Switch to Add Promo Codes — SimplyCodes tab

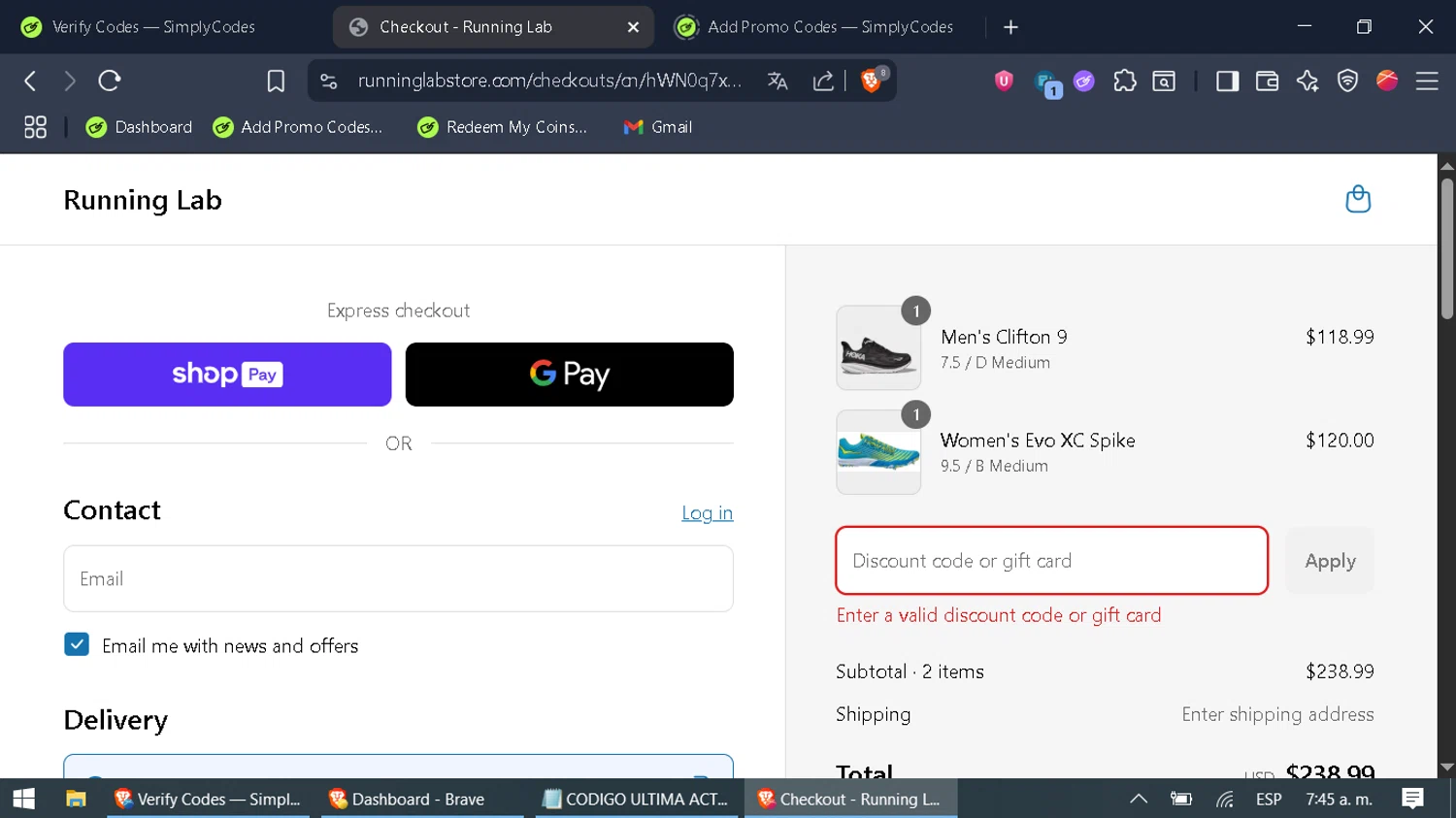coord(830,27)
